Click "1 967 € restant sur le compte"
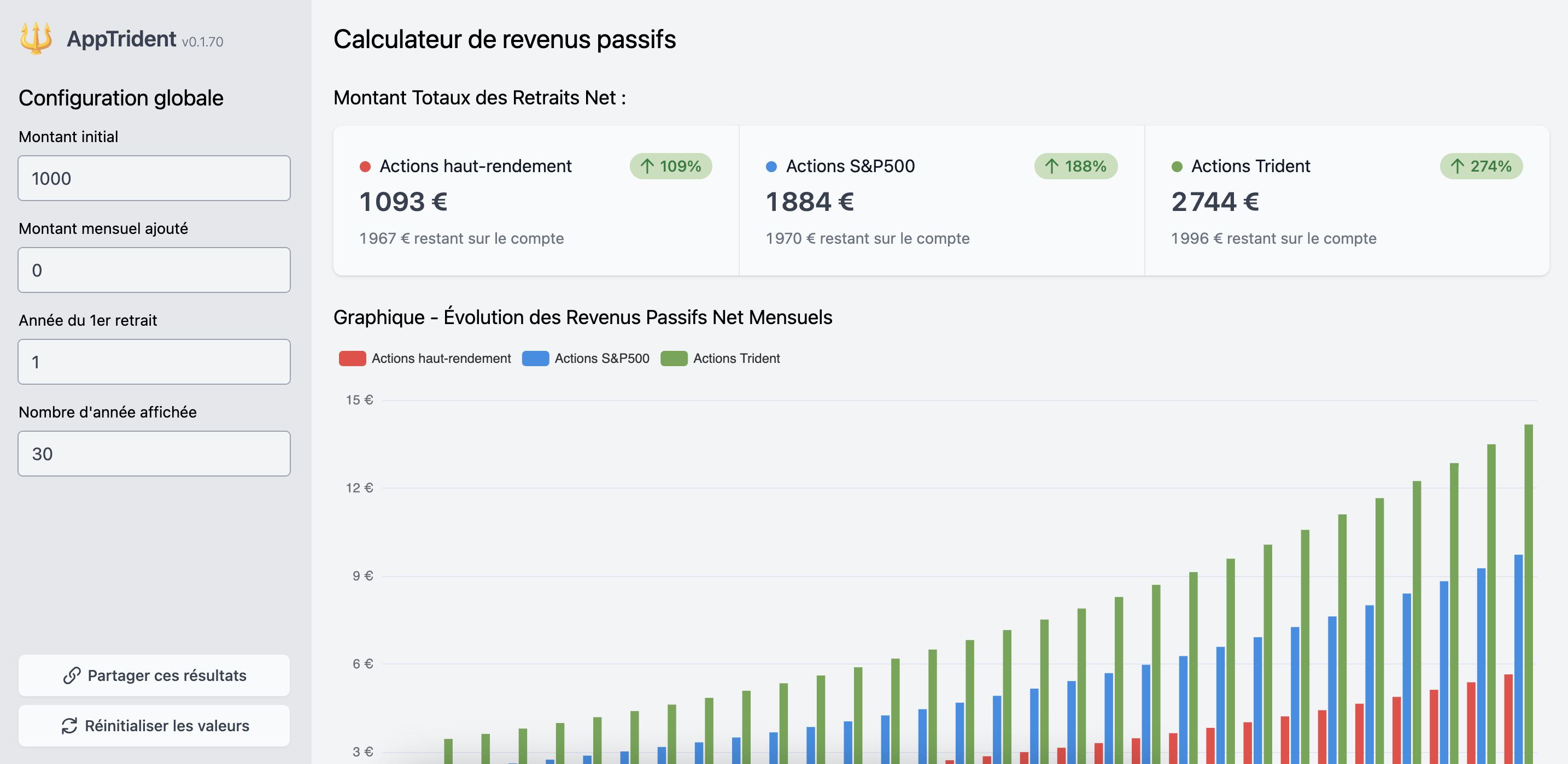This screenshot has height=764, width=1568. tap(462, 238)
